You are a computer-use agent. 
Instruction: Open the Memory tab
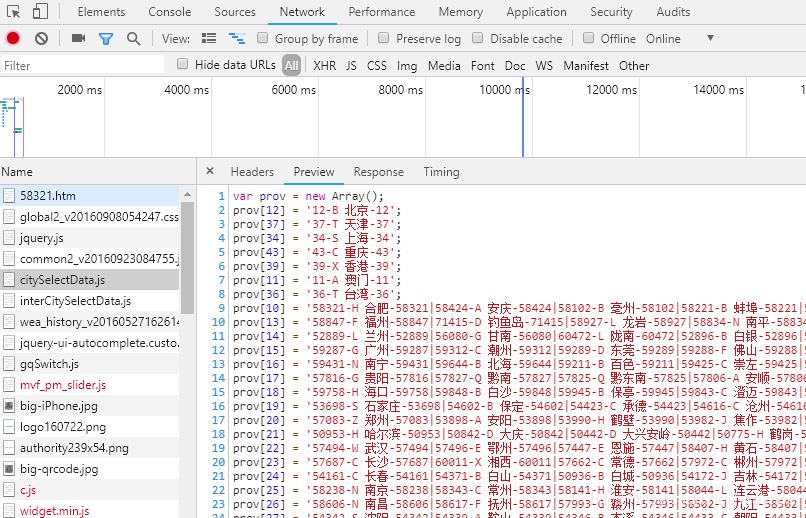461,12
